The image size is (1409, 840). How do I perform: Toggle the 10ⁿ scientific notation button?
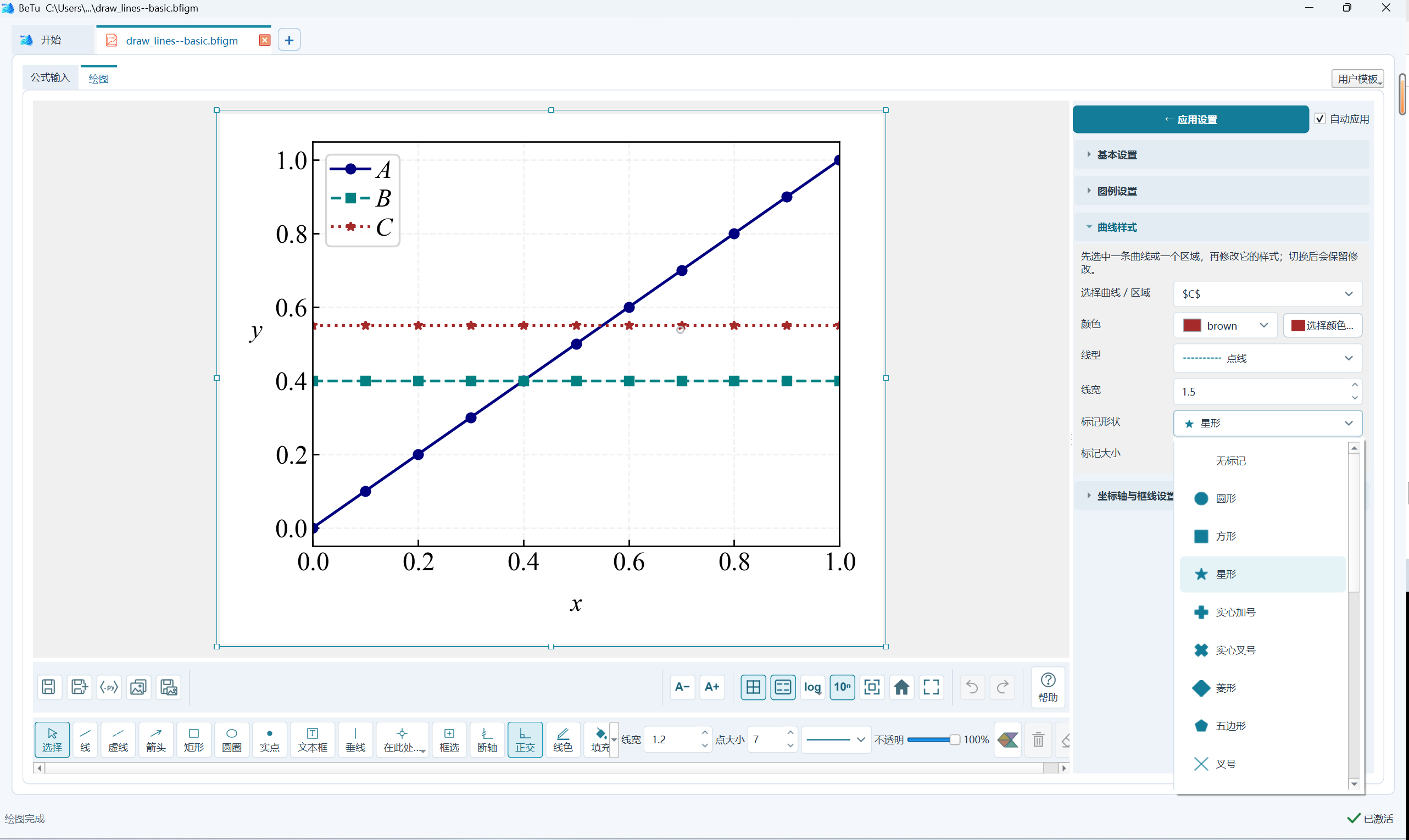click(843, 687)
